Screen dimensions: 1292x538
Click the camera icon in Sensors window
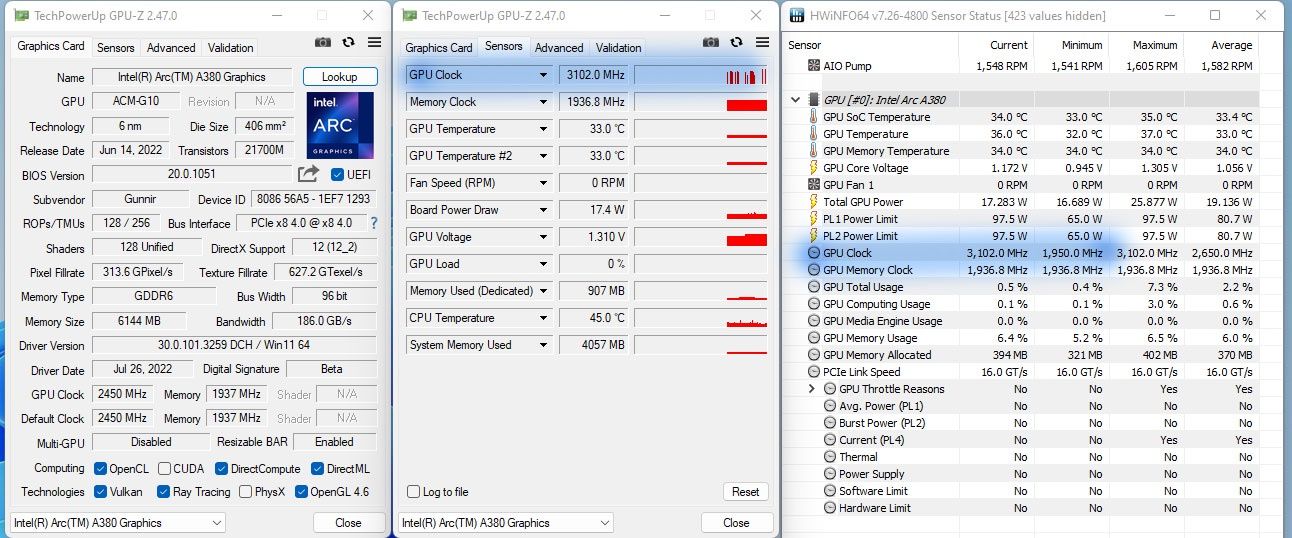coord(710,42)
